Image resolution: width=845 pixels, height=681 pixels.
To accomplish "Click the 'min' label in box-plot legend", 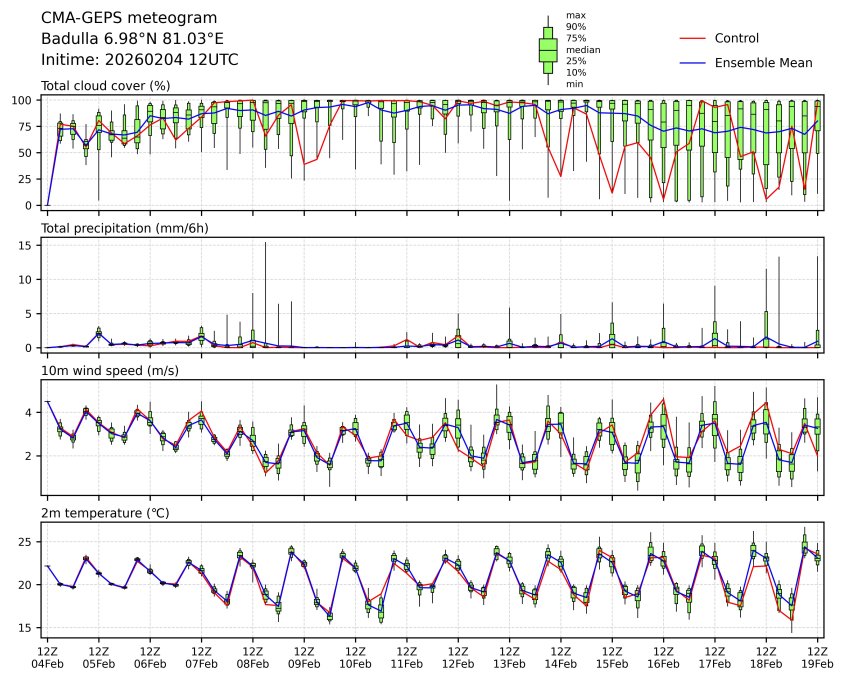I will tap(574, 84).
